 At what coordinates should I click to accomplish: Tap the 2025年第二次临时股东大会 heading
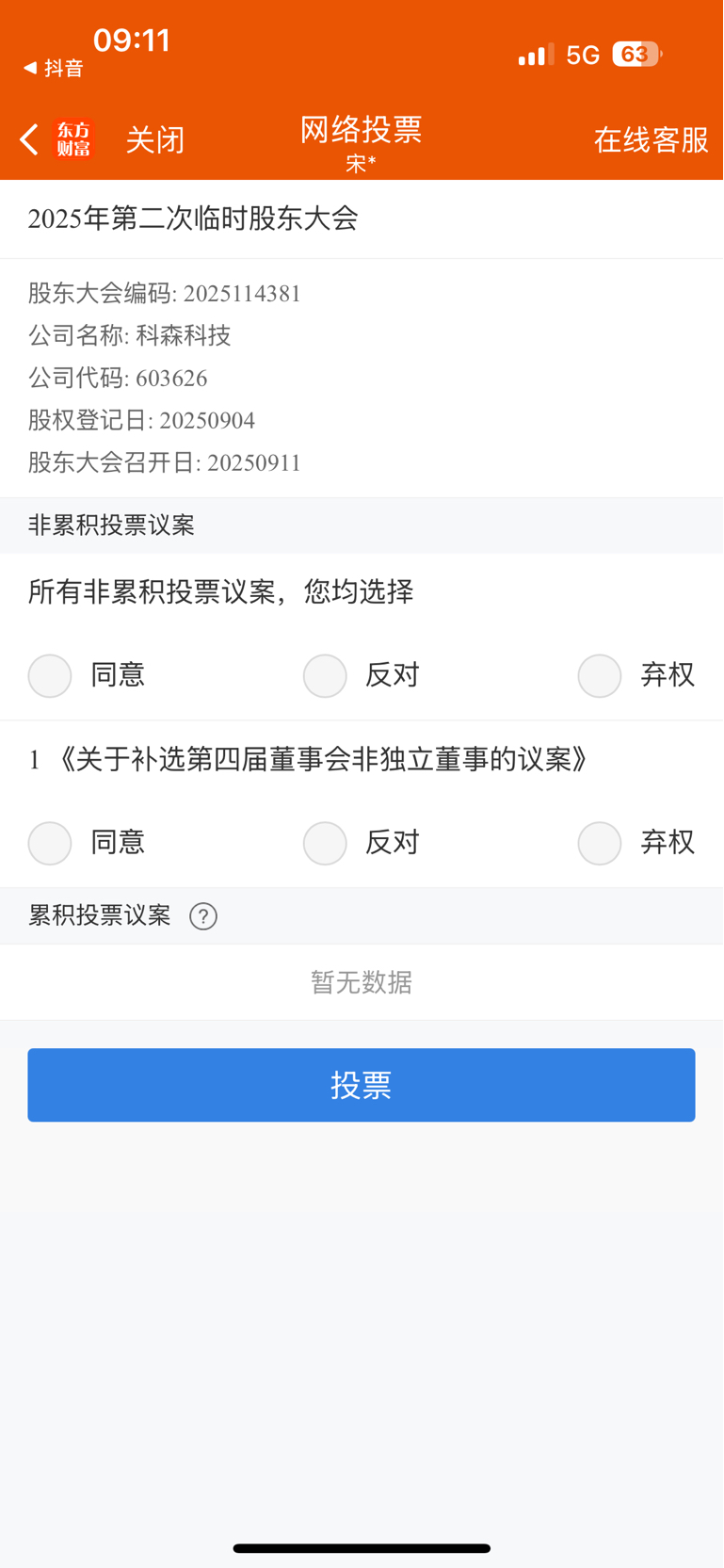click(x=193, y=218)
